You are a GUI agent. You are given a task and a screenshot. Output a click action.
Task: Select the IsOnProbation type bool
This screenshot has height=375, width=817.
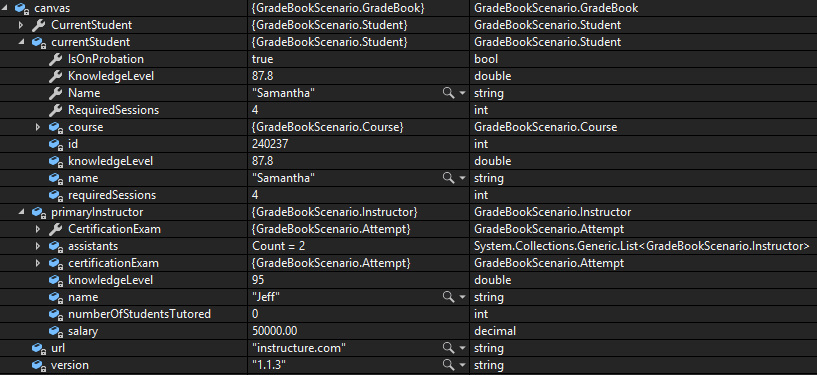pos(486,59)
